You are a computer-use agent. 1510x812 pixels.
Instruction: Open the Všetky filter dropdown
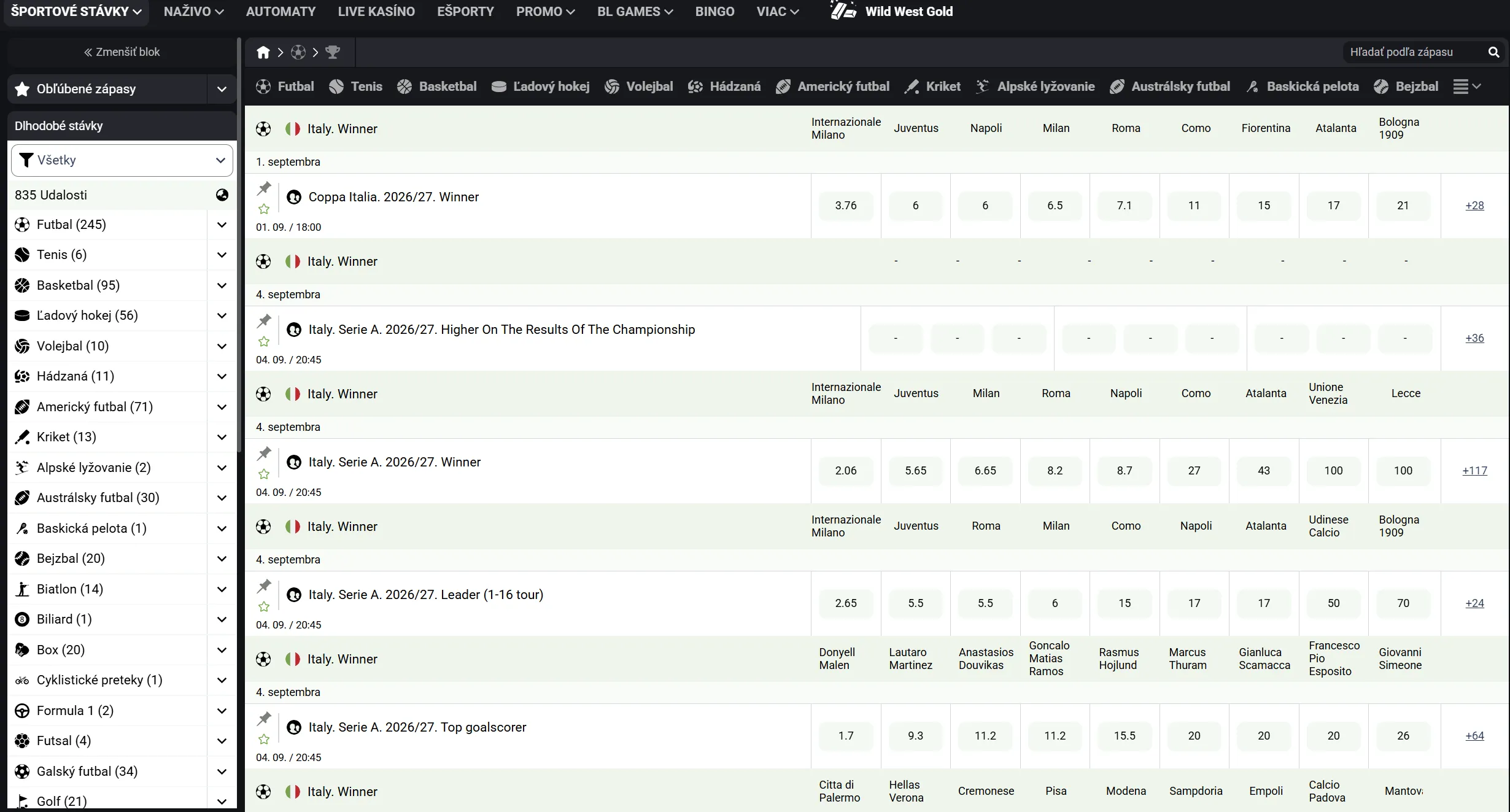coord(122,160)
